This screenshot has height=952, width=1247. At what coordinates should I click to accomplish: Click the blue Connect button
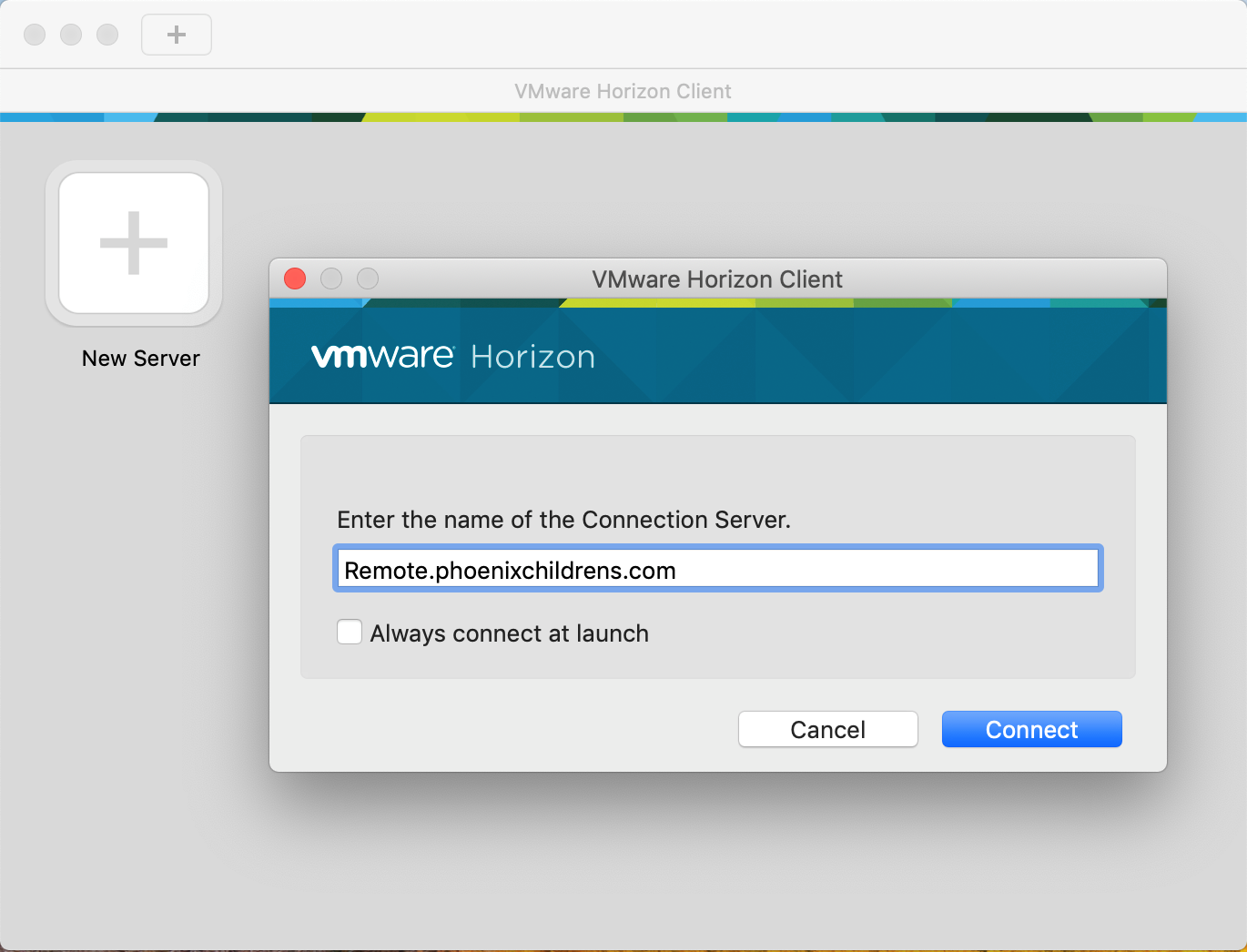pos(1032,729)
